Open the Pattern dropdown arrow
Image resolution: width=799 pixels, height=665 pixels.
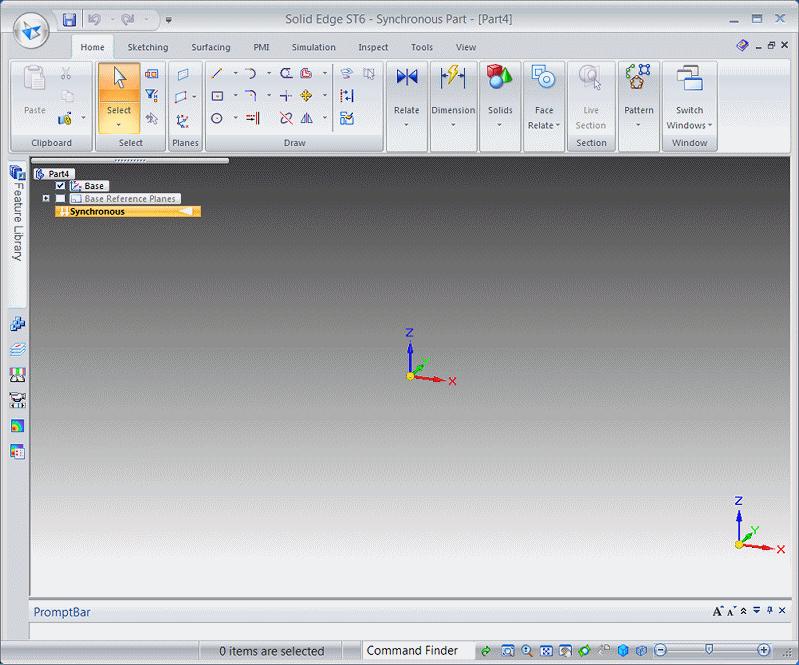pos(638,125)
